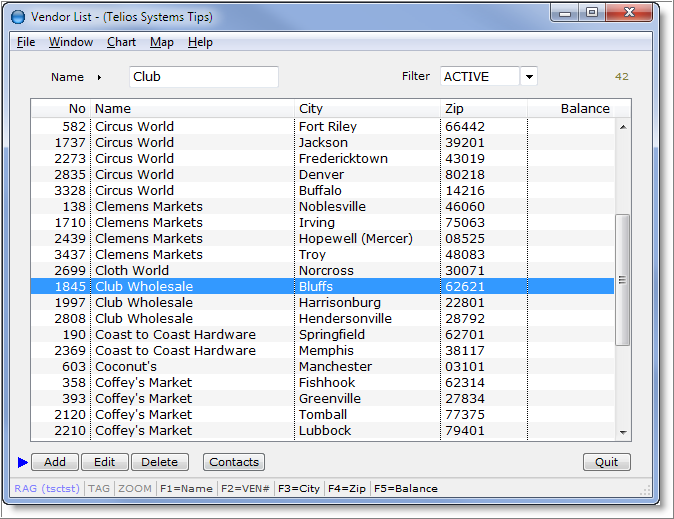The height and width of the screenshot is (519, 674).
Task: Open the Chart menu
Action: [x=121, y=42]
